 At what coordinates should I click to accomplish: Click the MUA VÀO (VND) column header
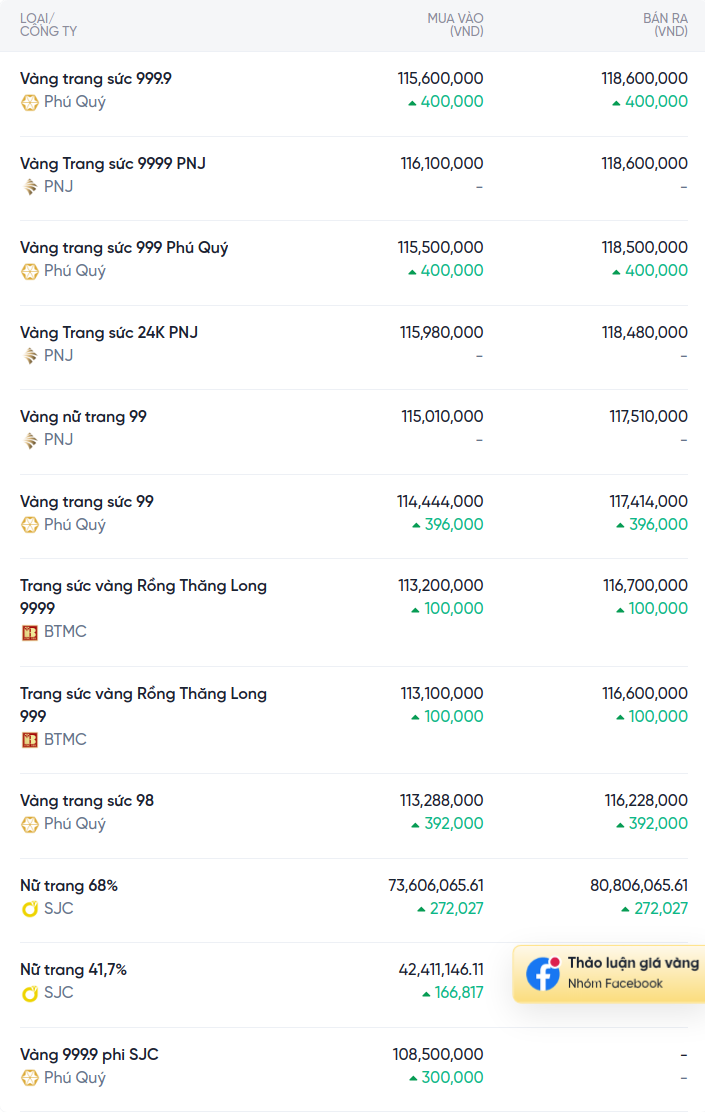click(x=455, y=25)
